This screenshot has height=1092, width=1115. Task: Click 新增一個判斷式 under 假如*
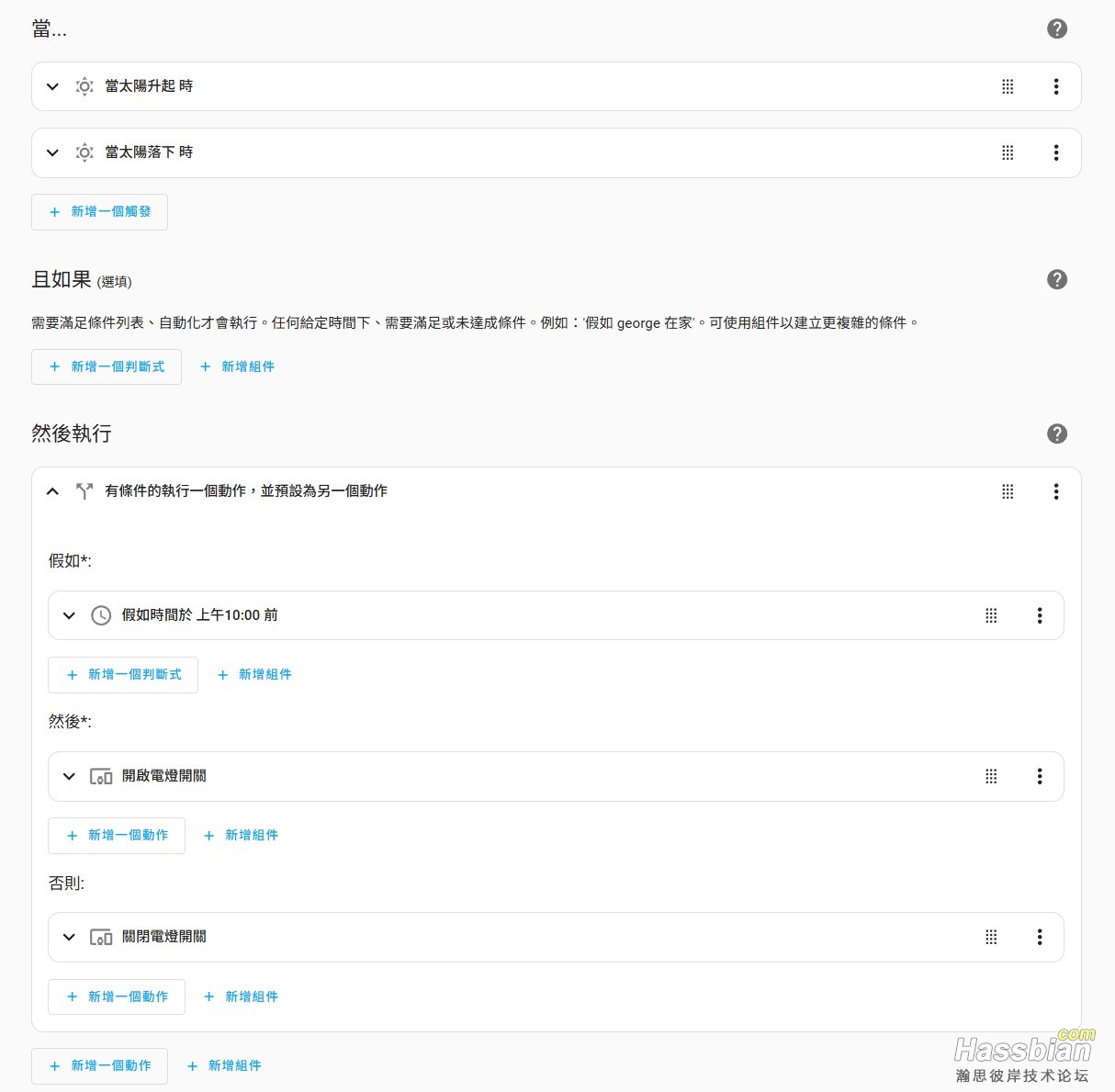123,675
